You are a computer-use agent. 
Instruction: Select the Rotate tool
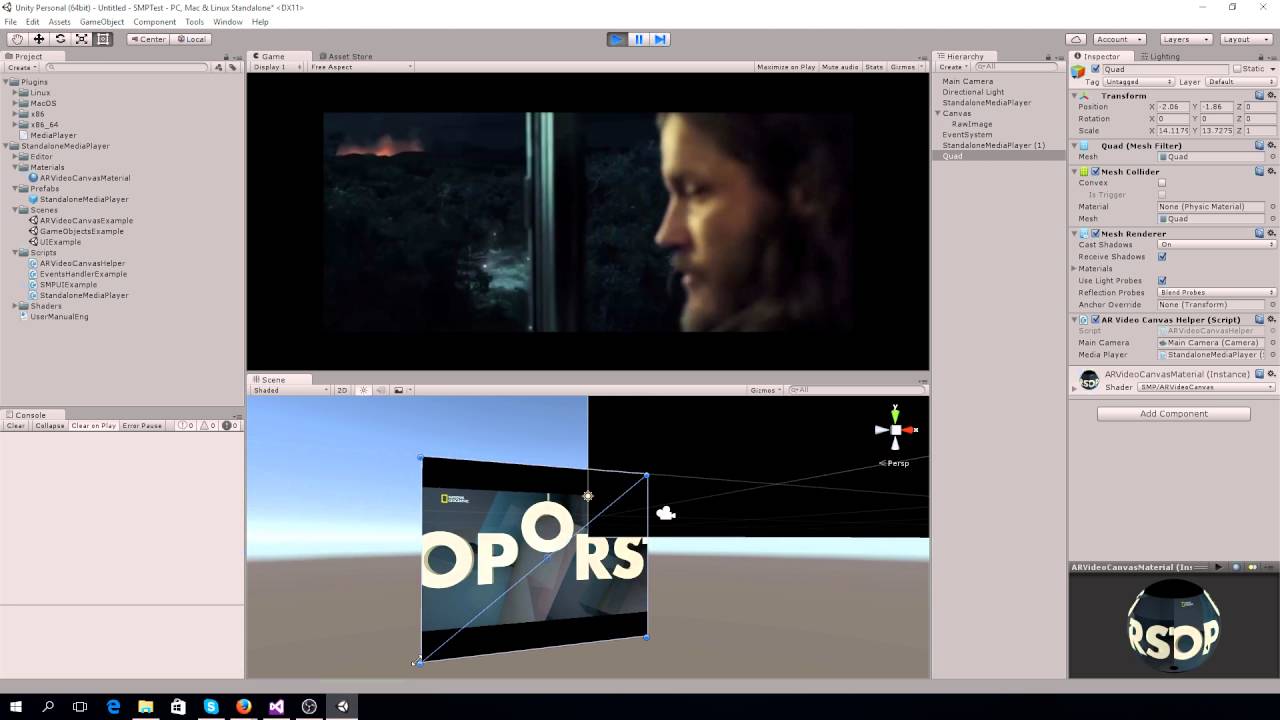(x=60, y=39)
